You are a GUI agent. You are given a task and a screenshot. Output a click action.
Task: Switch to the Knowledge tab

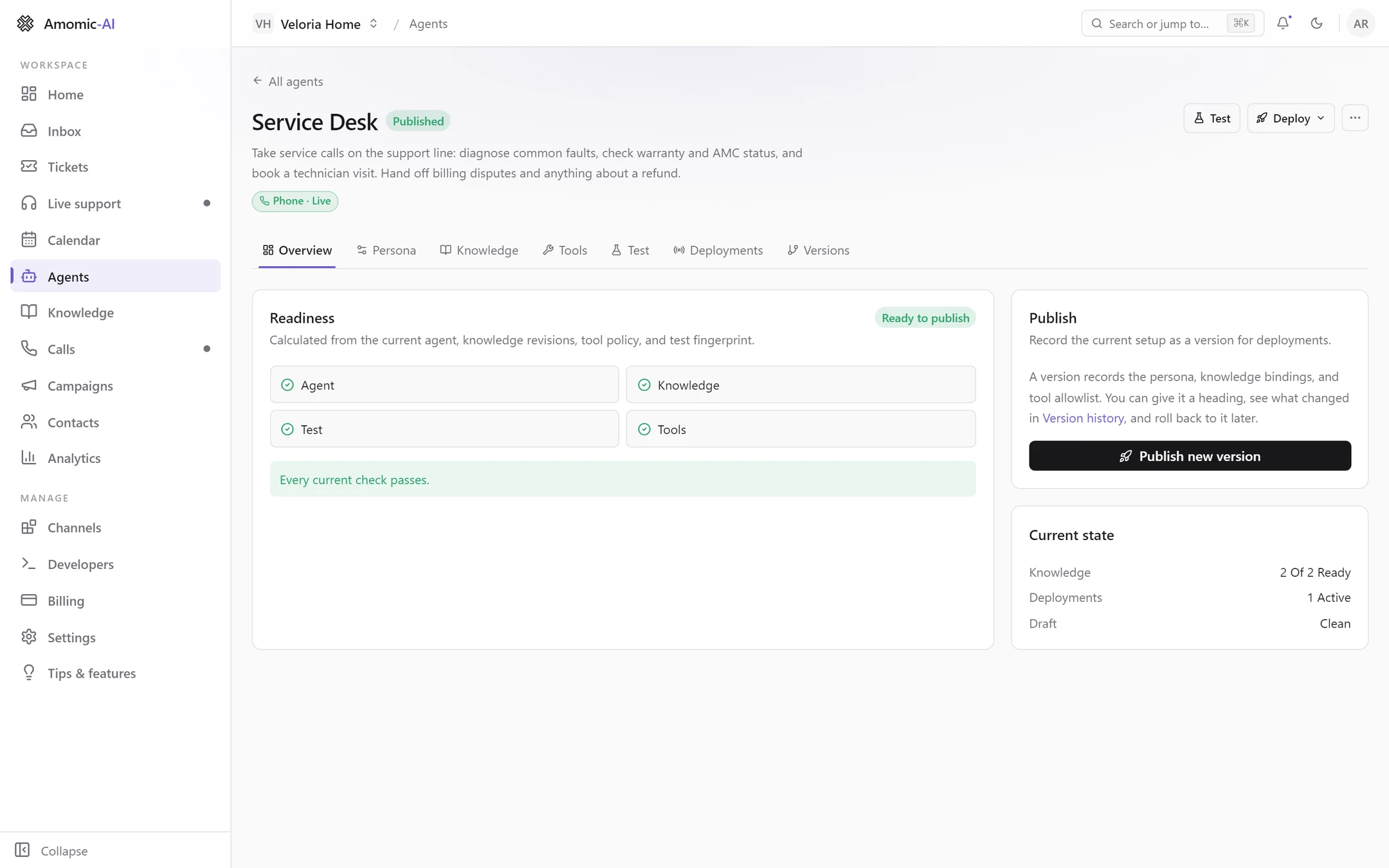tap(479, 250)
